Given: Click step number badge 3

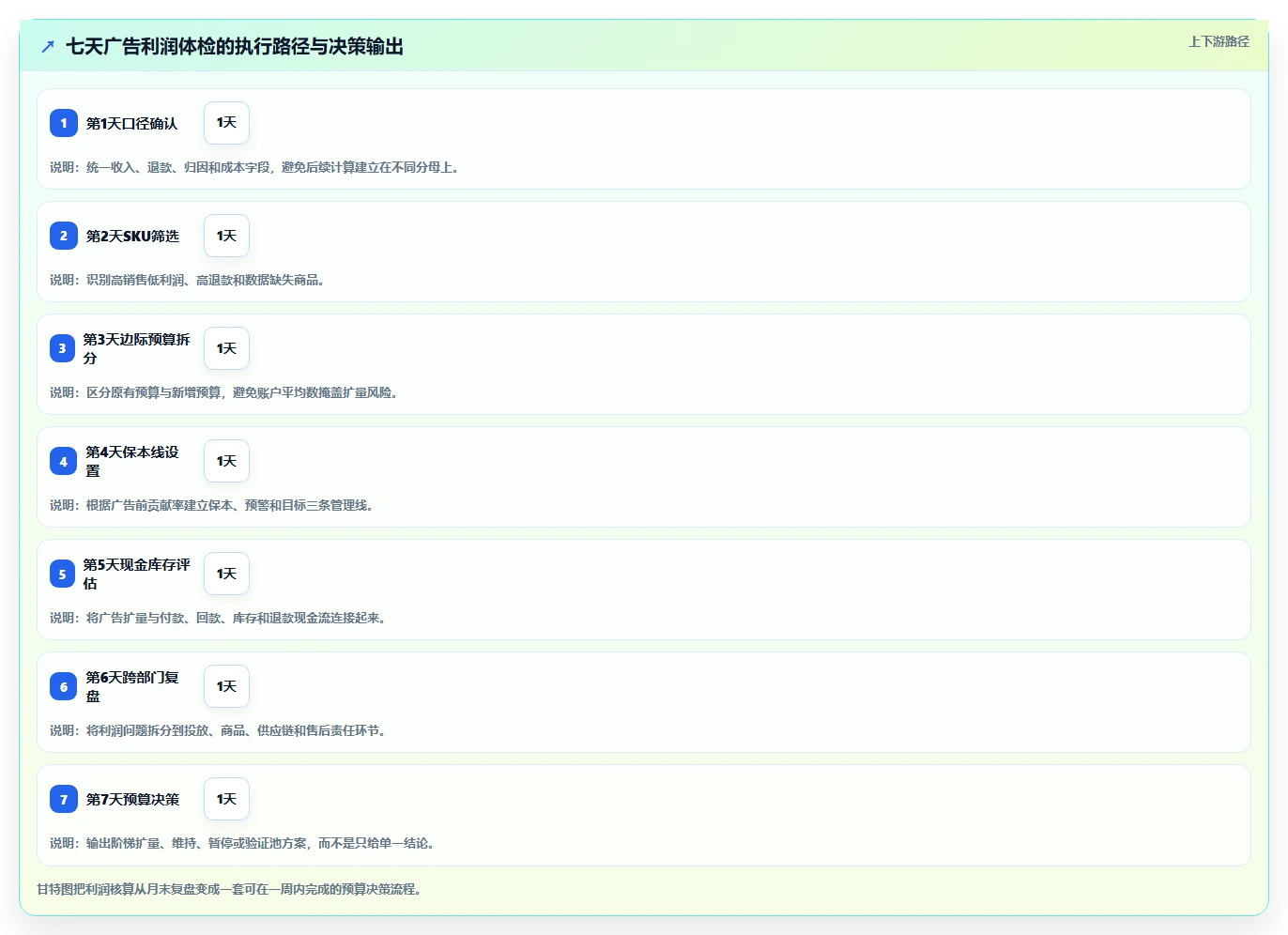Looking at the screenshot, I should 63,348.
